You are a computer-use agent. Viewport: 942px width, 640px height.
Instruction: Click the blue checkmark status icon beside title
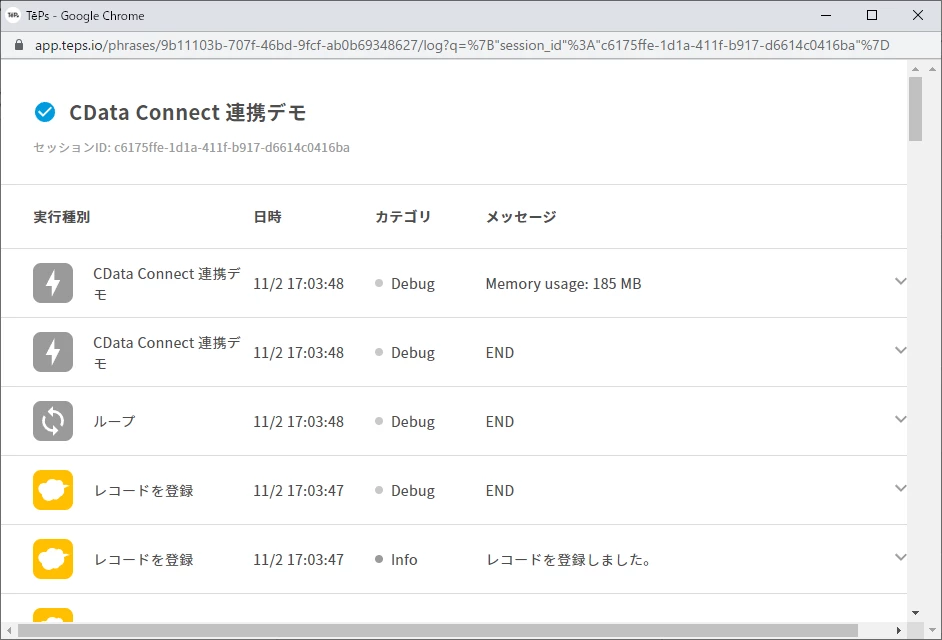(45, 112)
